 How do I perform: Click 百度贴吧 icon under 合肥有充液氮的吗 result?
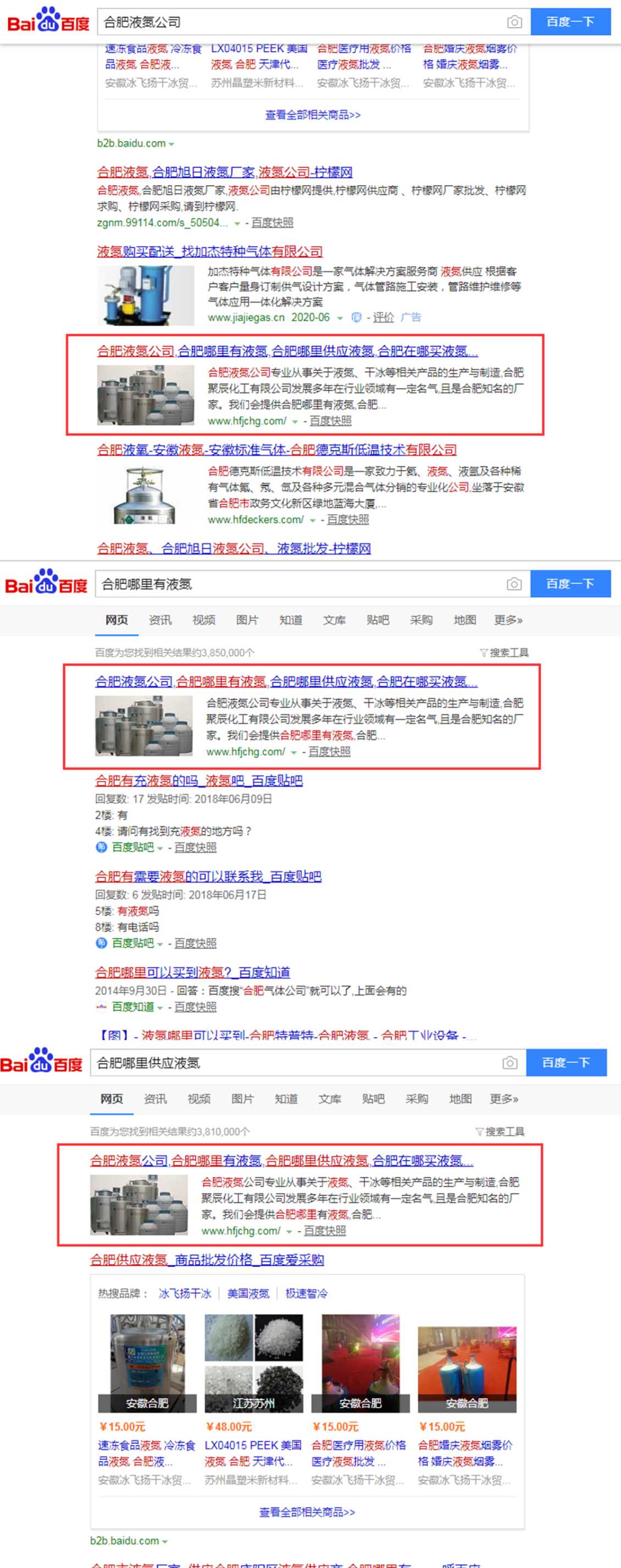click(x=101, y=847)
